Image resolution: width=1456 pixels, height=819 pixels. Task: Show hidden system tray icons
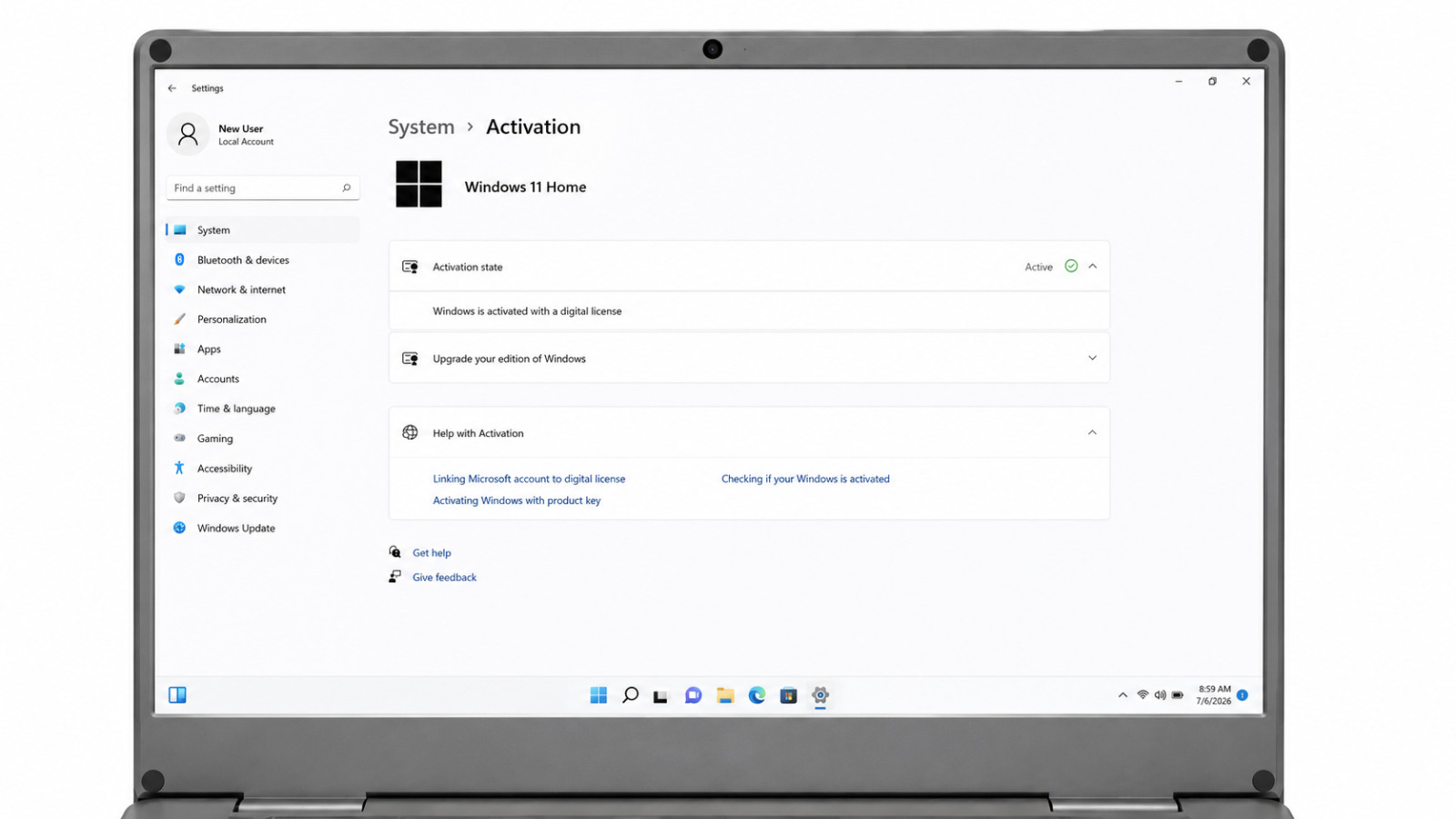pyautogui.click(x=1122, y=695)
